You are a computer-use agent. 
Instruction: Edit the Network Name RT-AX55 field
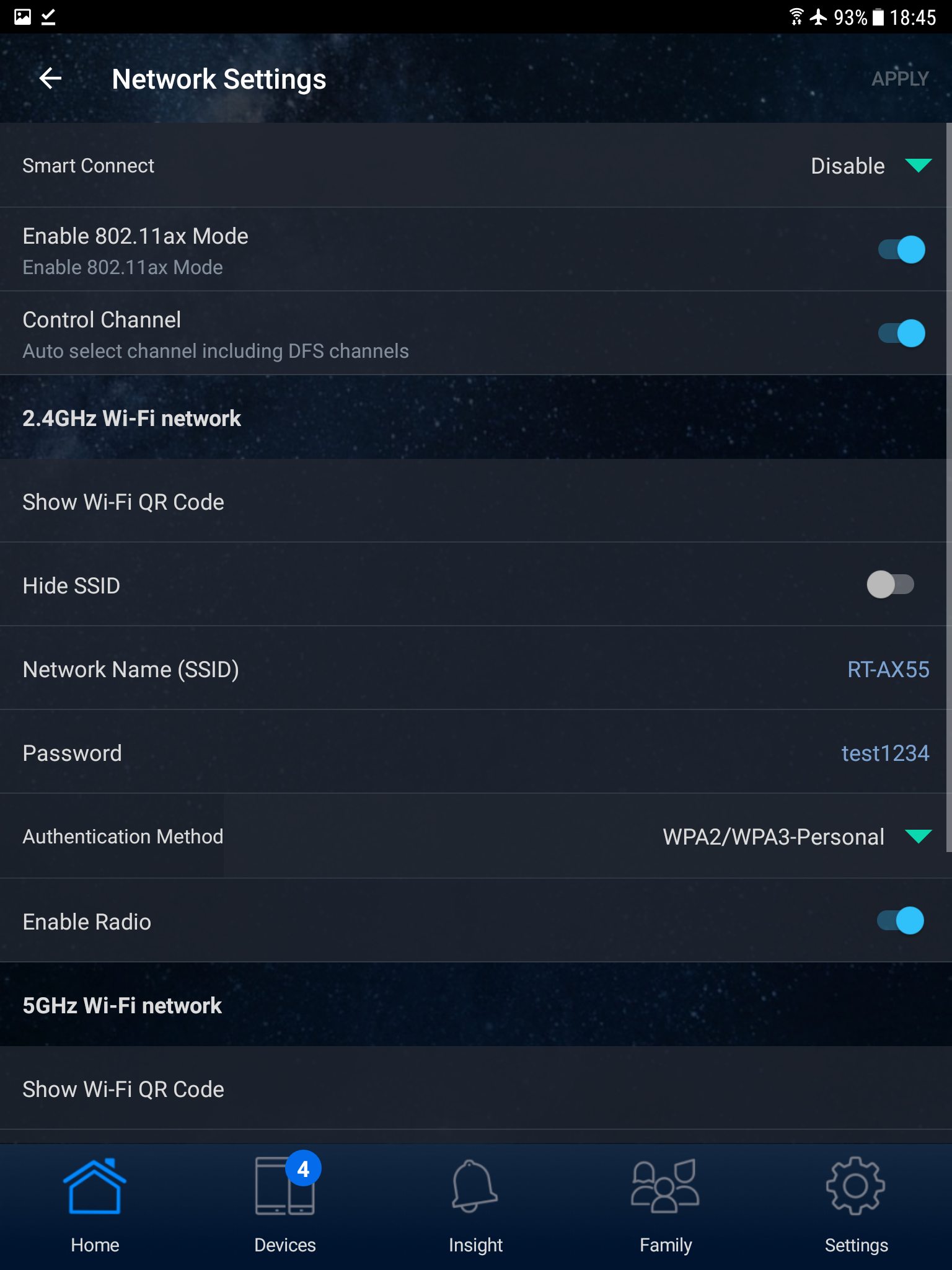(x=888, y=670)
